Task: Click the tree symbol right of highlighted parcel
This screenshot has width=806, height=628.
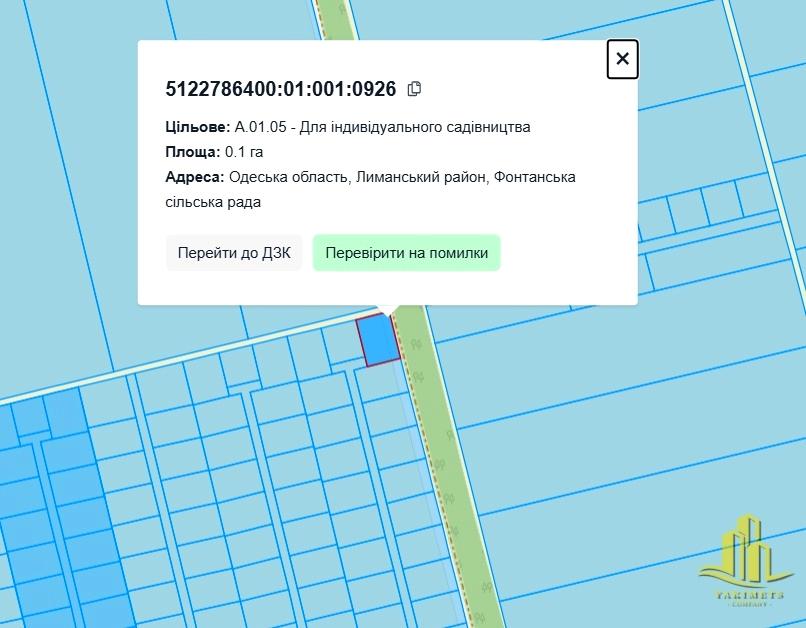Action: click(x=413, y=343)
